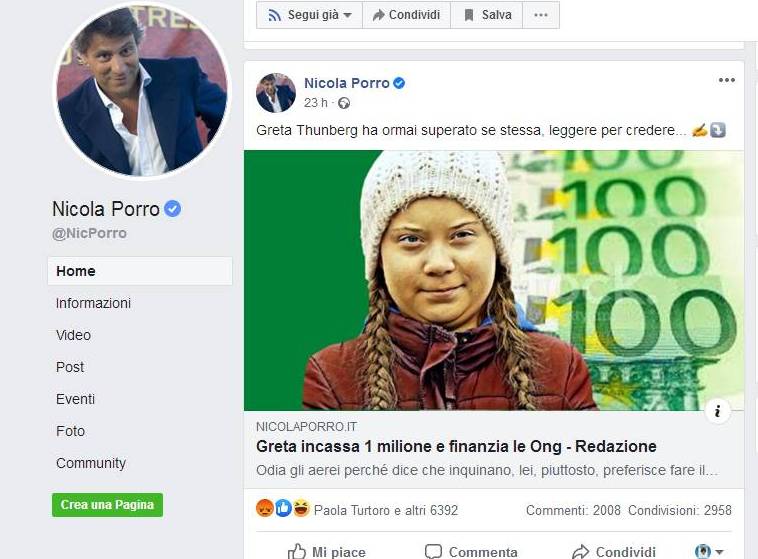The image size is (758, 559).
Task: Open the page's three-dot more options button
Action: 540,15
